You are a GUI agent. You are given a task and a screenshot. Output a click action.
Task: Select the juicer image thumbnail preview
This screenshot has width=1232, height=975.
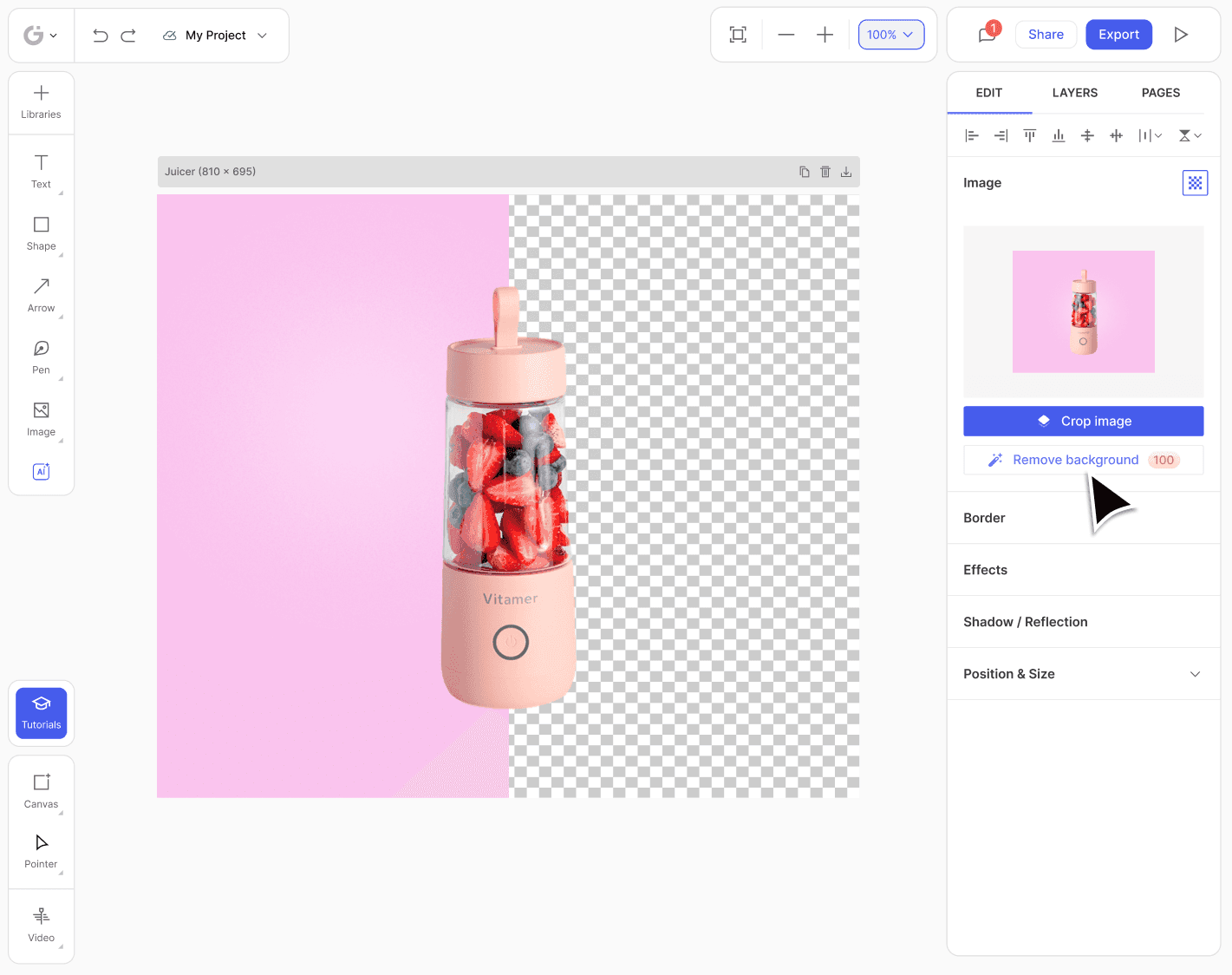pyautogui.click(x=1083, y=311)
